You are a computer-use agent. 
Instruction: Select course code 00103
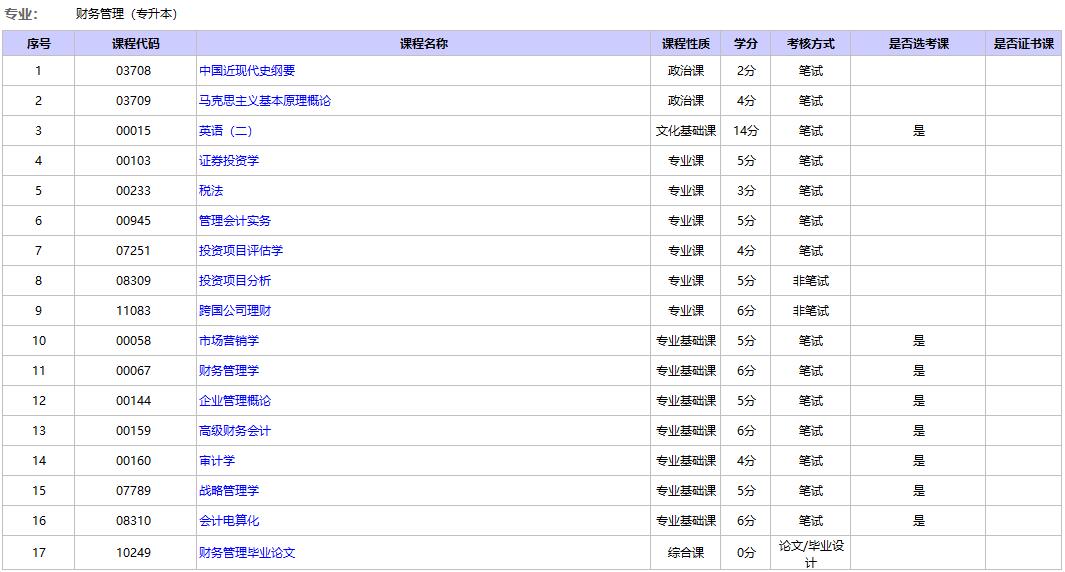coord(134,160)
